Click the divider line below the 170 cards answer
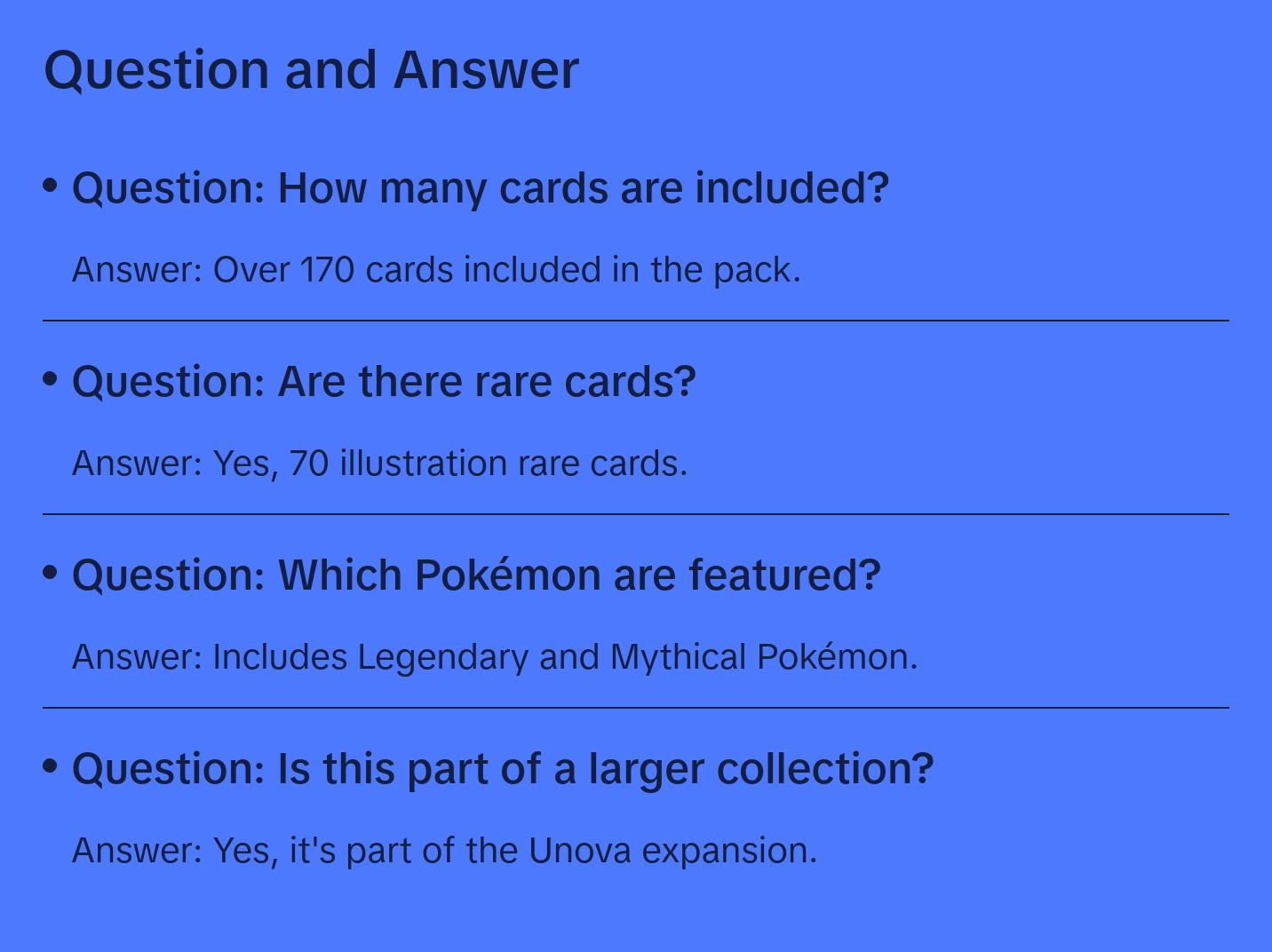 point(636,321)
